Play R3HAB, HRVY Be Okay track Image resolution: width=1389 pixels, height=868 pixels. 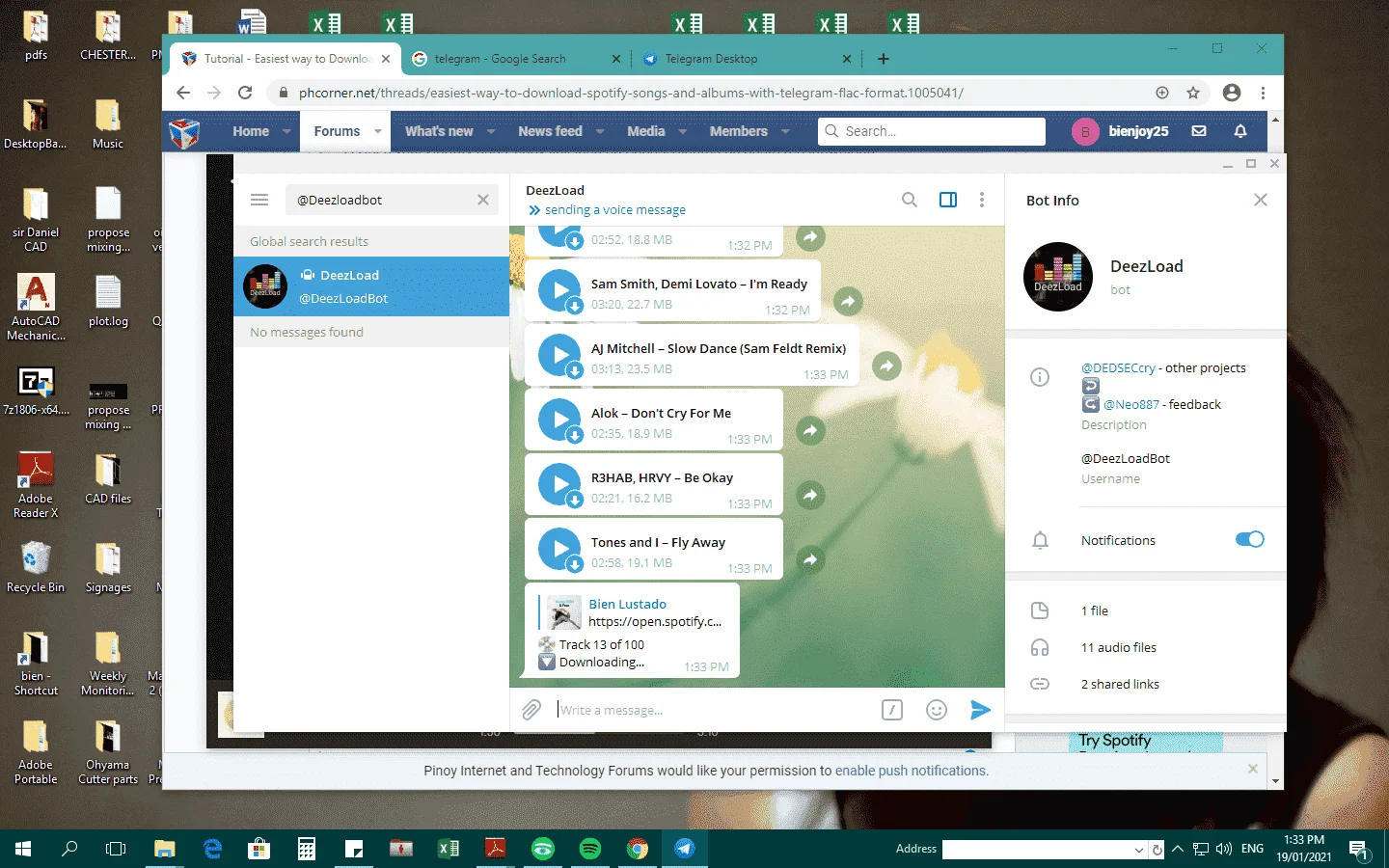(x=559, y=485)
